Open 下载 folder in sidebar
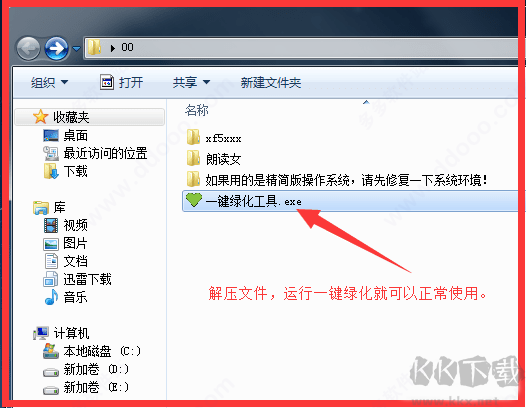This screenshot has height=408, width=526. pyautogui.click(x=66, y=171)
